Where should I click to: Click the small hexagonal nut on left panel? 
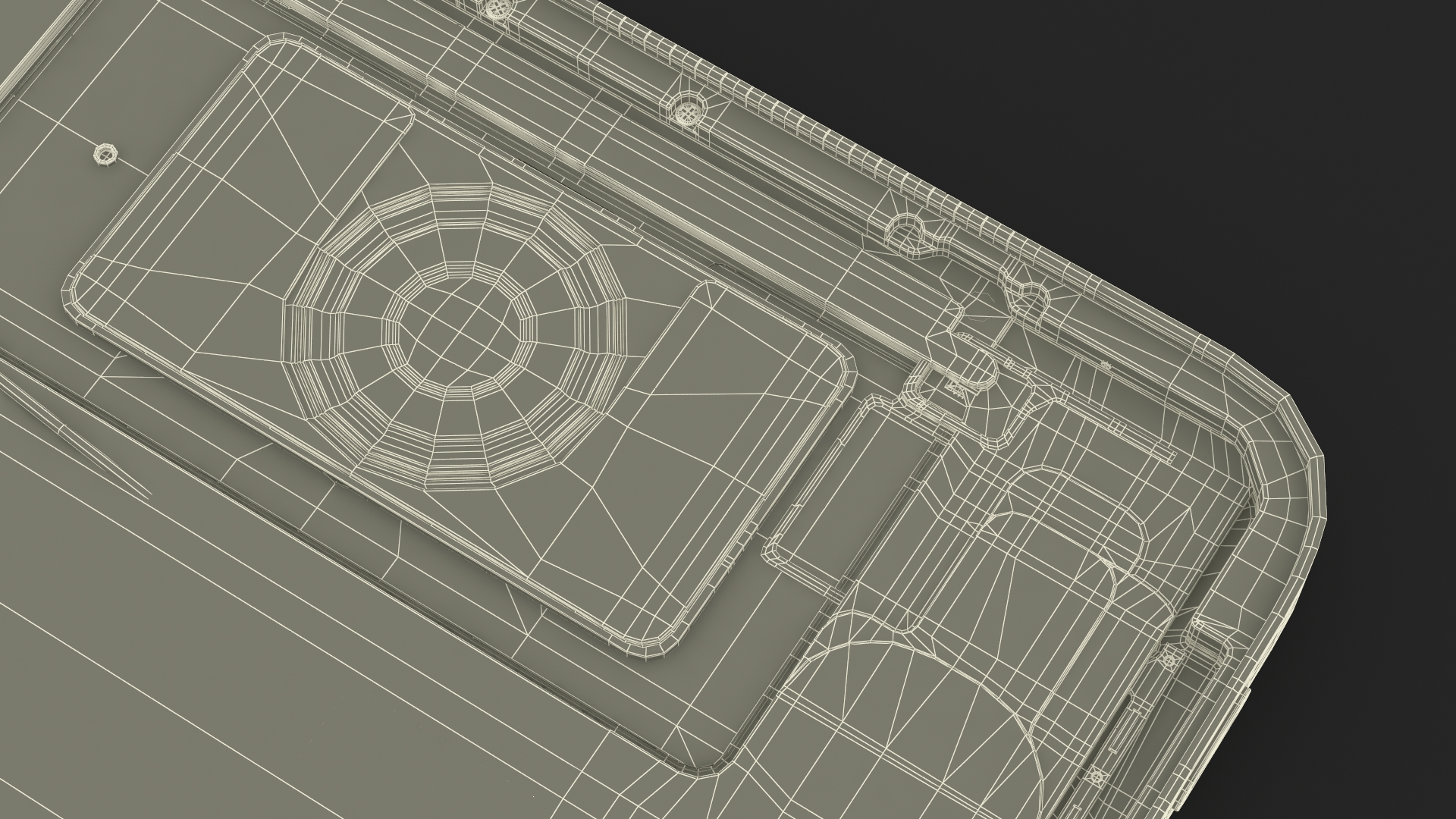click(x=105, y=154)
